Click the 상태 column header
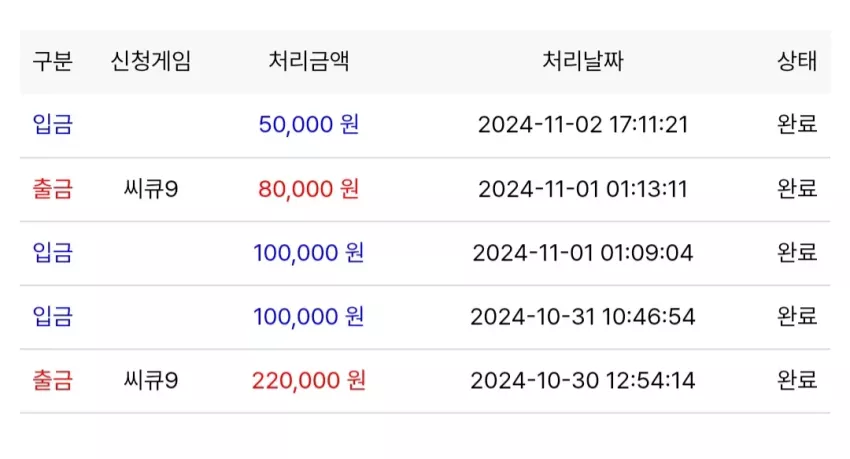Viewport: 850px width, 459px height. tap(797, 61)
